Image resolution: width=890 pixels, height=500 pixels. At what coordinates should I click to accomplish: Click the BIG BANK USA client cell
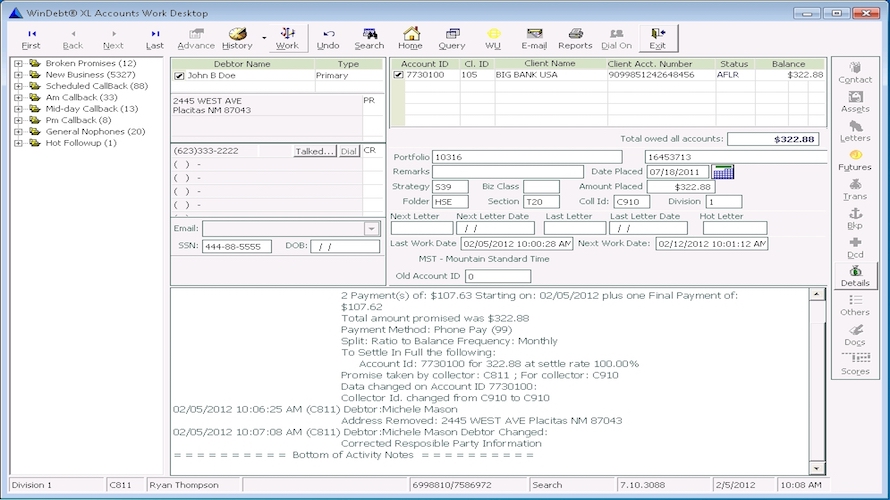(549, 75)
